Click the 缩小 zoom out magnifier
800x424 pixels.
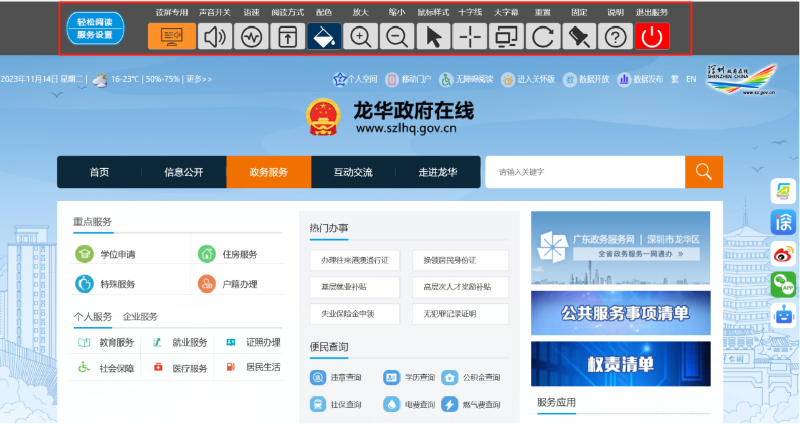397,36
